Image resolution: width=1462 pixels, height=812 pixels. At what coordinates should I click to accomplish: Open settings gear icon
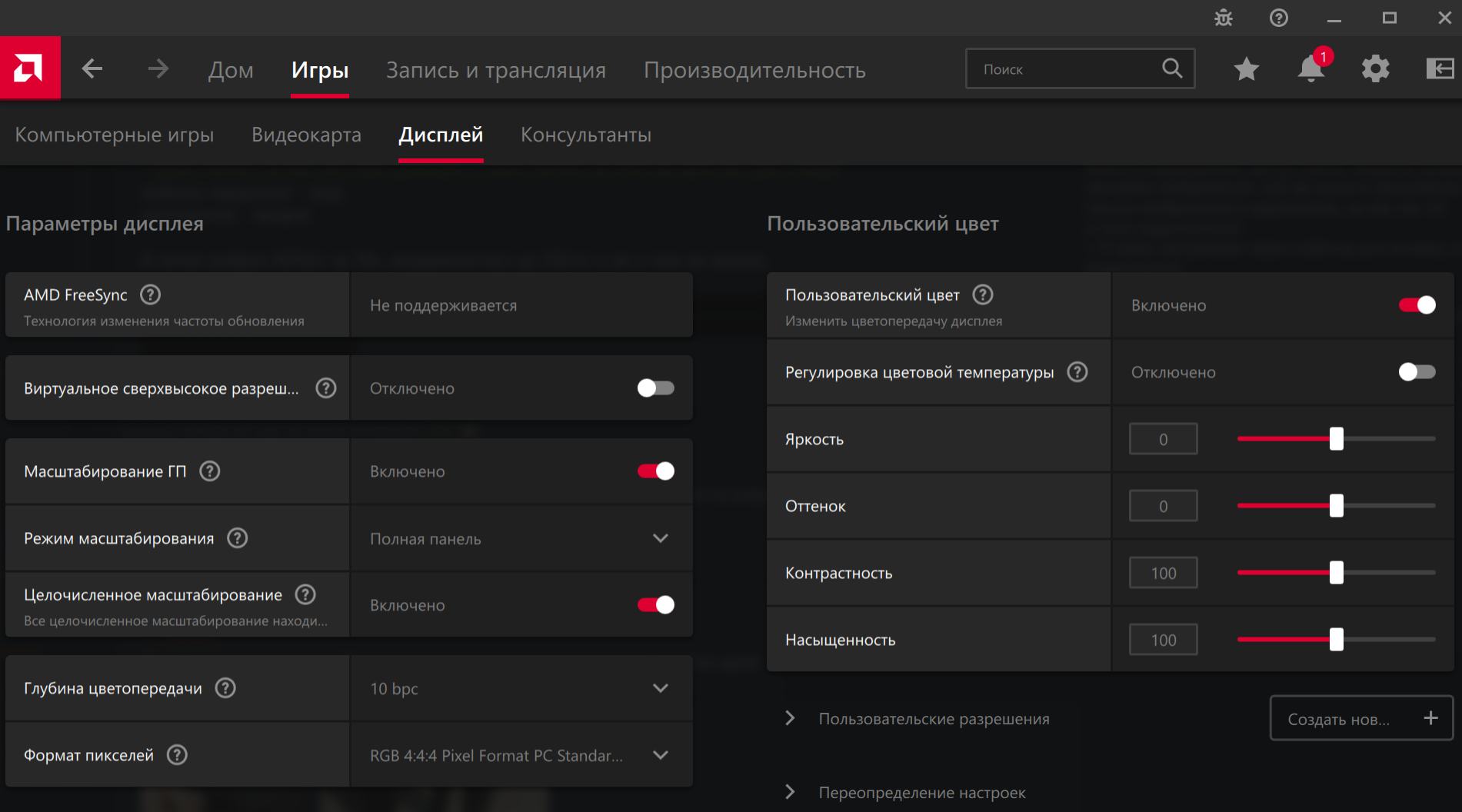coord(1376,69)
